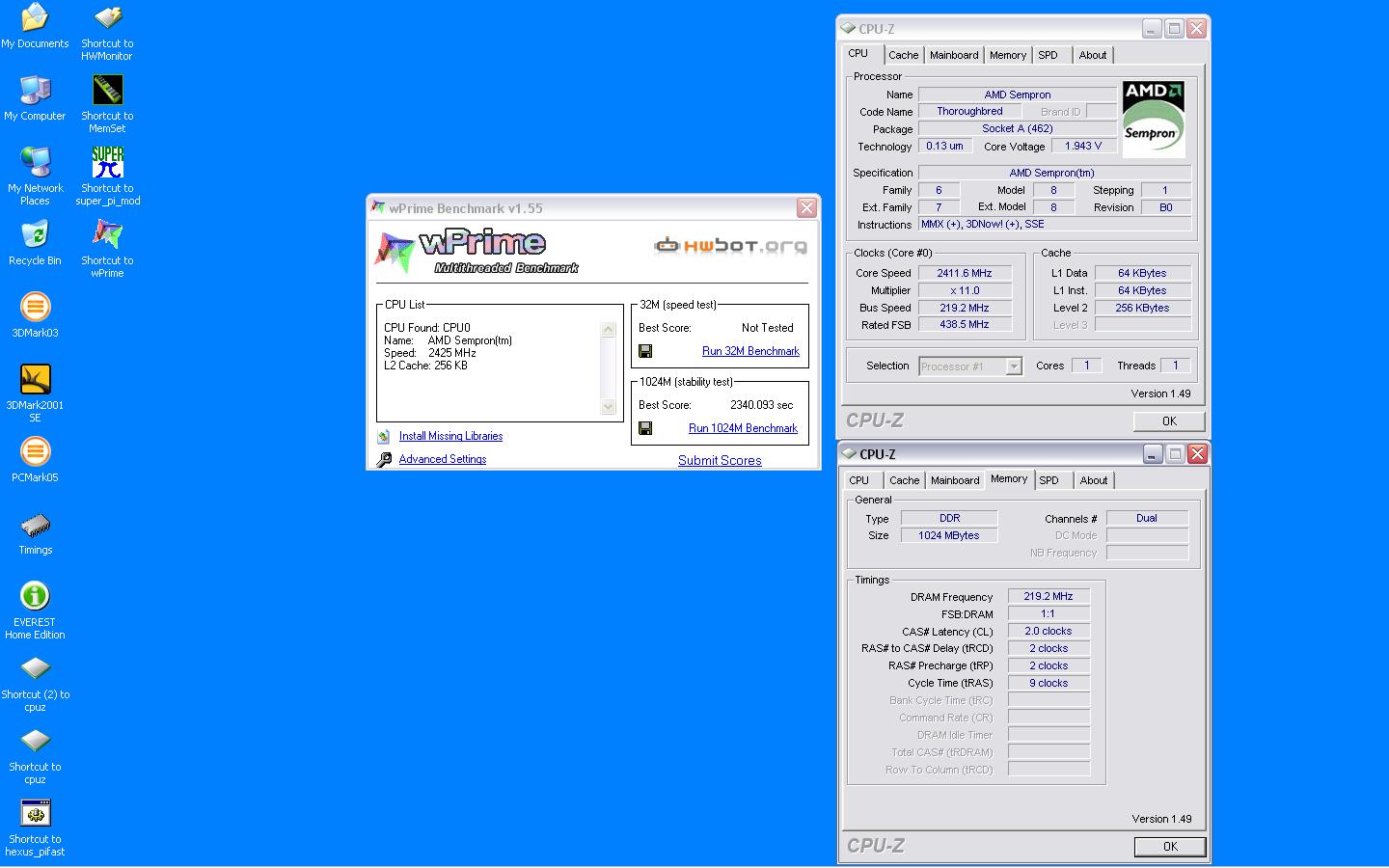Select the My Network Places icon
The image size is (1389, 868).
tap(35, 176)
